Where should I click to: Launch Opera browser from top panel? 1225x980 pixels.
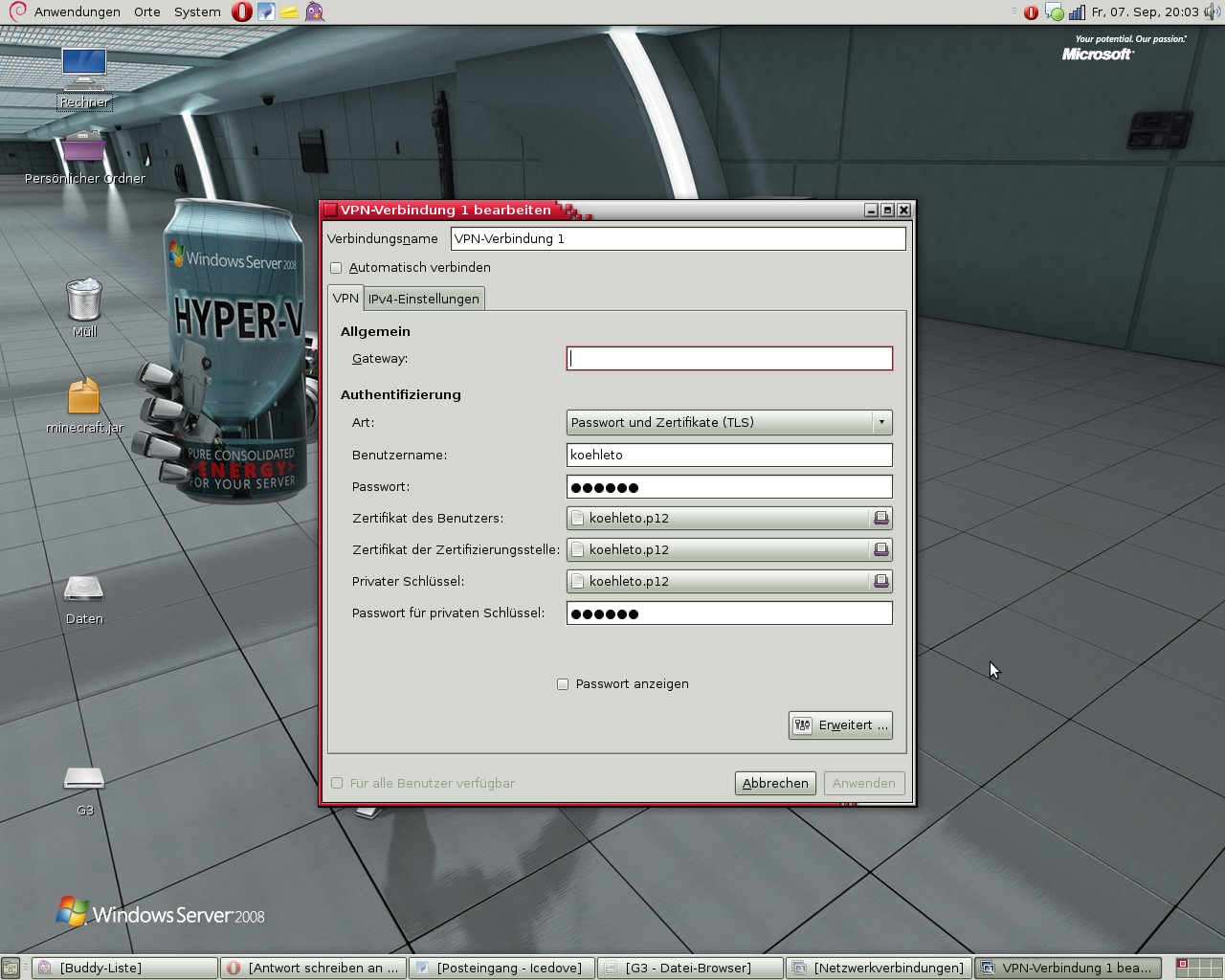pyautogui.click(x=242, y=11)
